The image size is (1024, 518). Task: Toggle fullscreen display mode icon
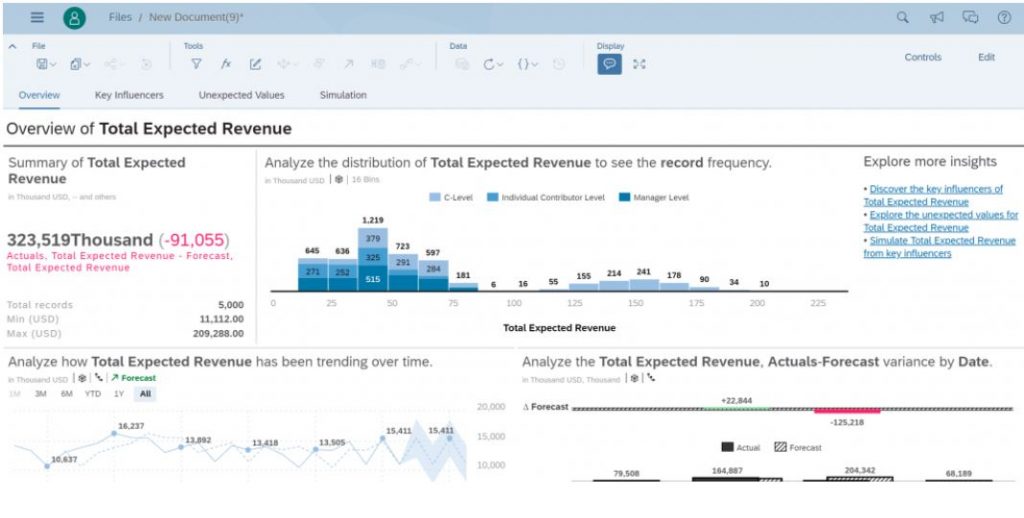pyautogui.click(x=640, y=64)
